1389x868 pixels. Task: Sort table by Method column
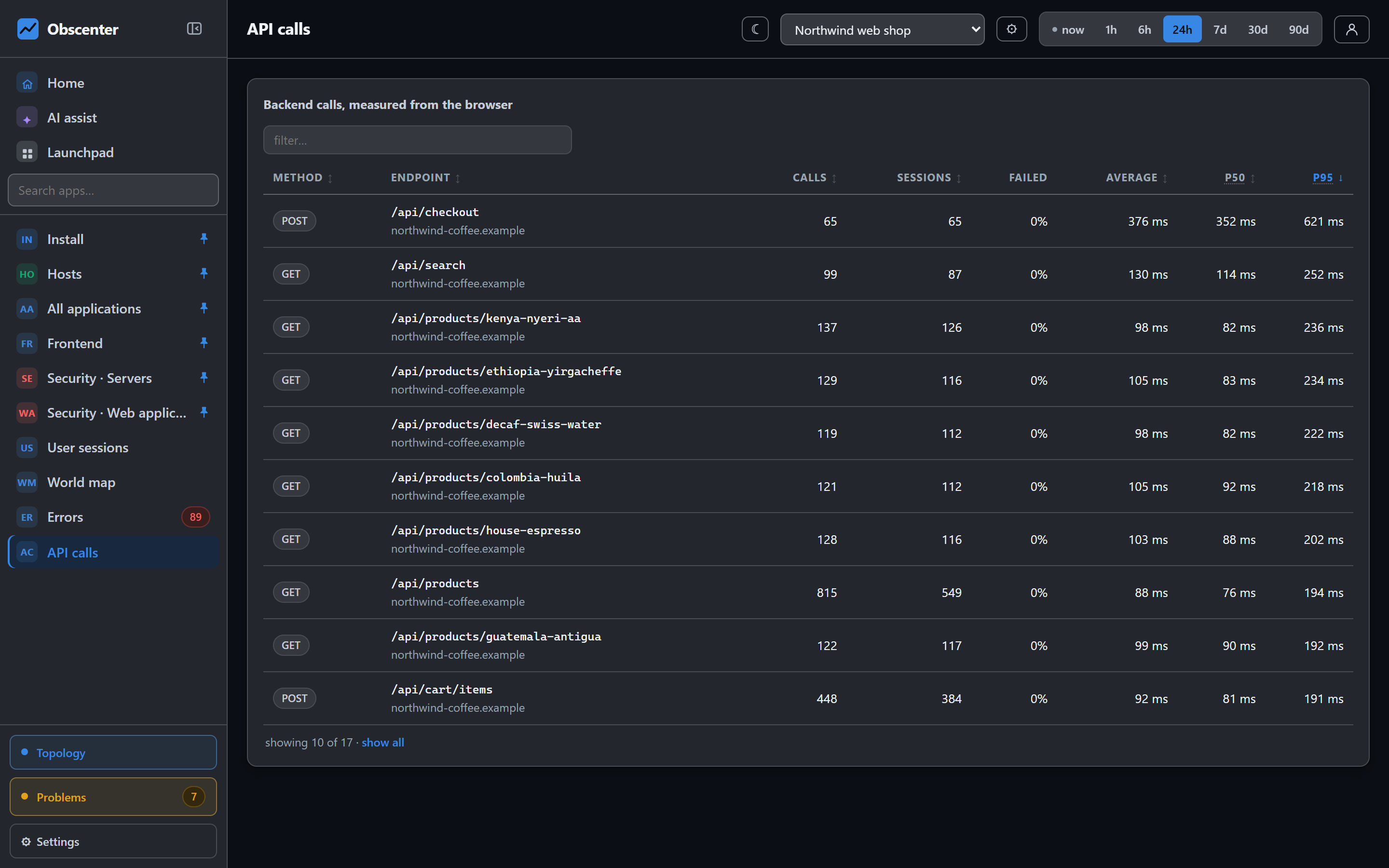pos(302,178)
